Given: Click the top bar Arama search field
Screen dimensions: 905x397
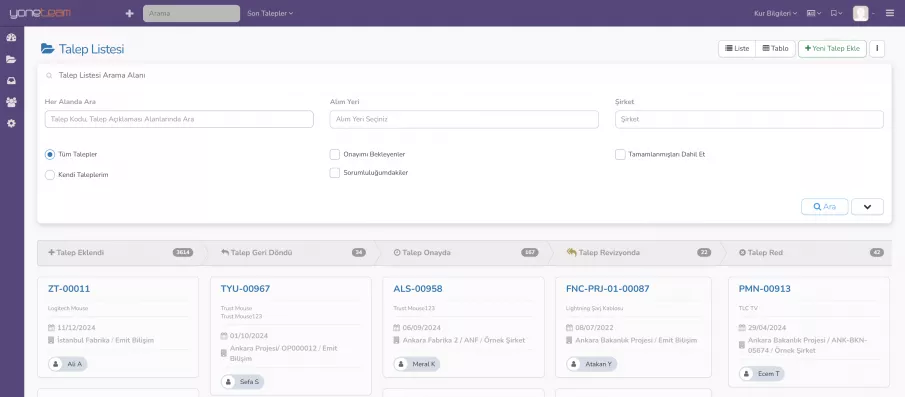Looking at the screenshot, I should point(192,13).
